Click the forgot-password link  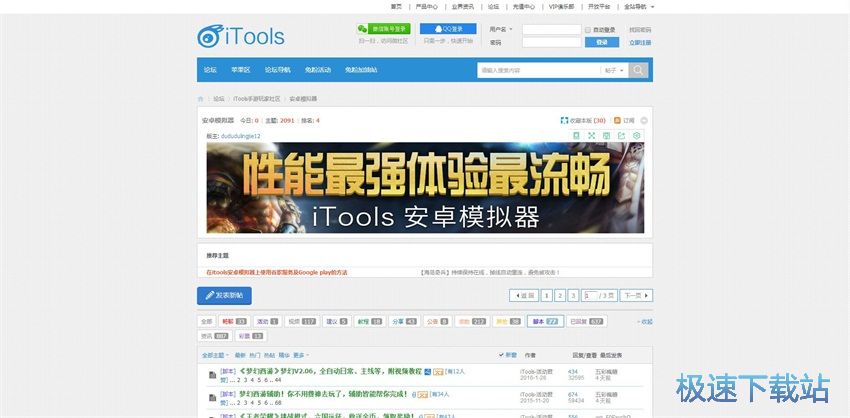(x=640, y=30)
